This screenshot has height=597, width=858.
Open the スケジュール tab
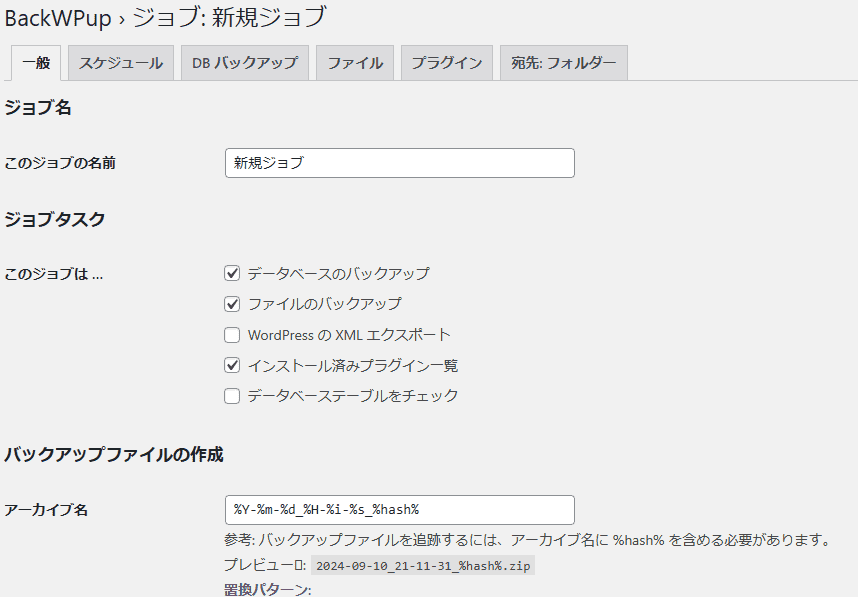coord(121,62)
